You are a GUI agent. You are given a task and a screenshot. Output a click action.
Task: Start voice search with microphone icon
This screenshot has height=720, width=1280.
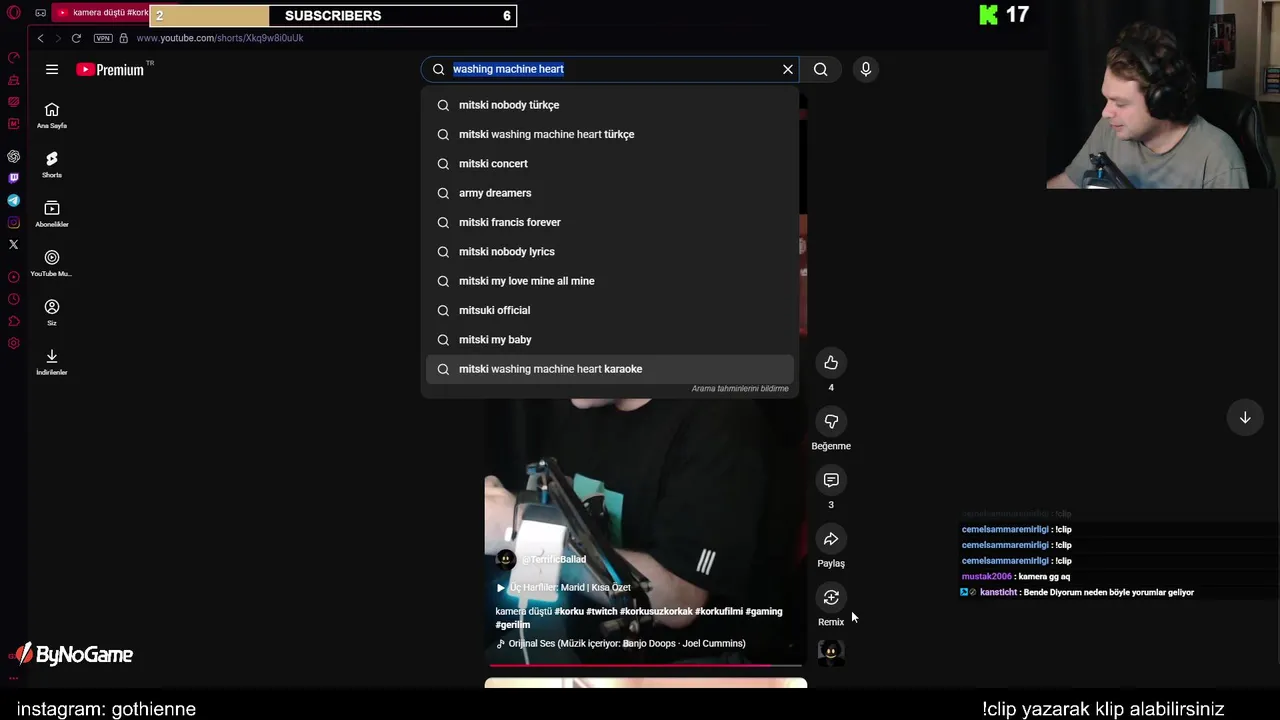tap(866, 69)
